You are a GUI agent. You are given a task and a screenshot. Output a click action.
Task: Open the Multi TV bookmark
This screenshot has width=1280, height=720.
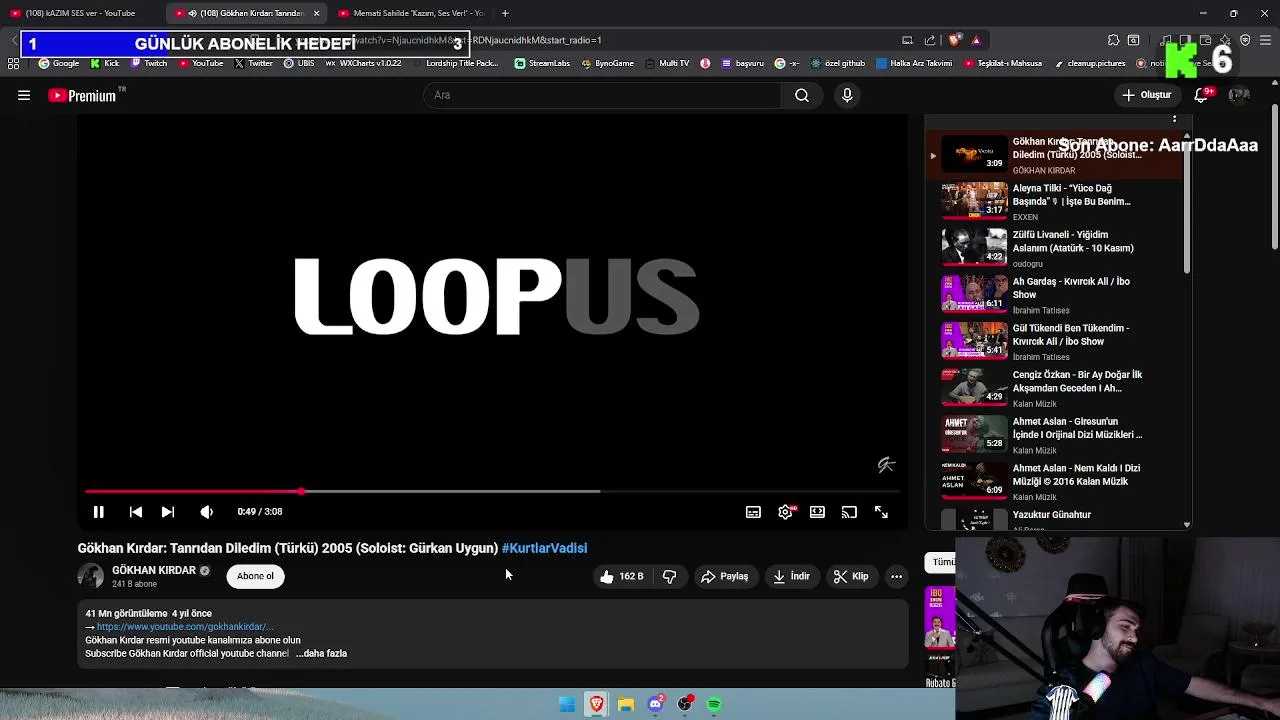(667, 63)
